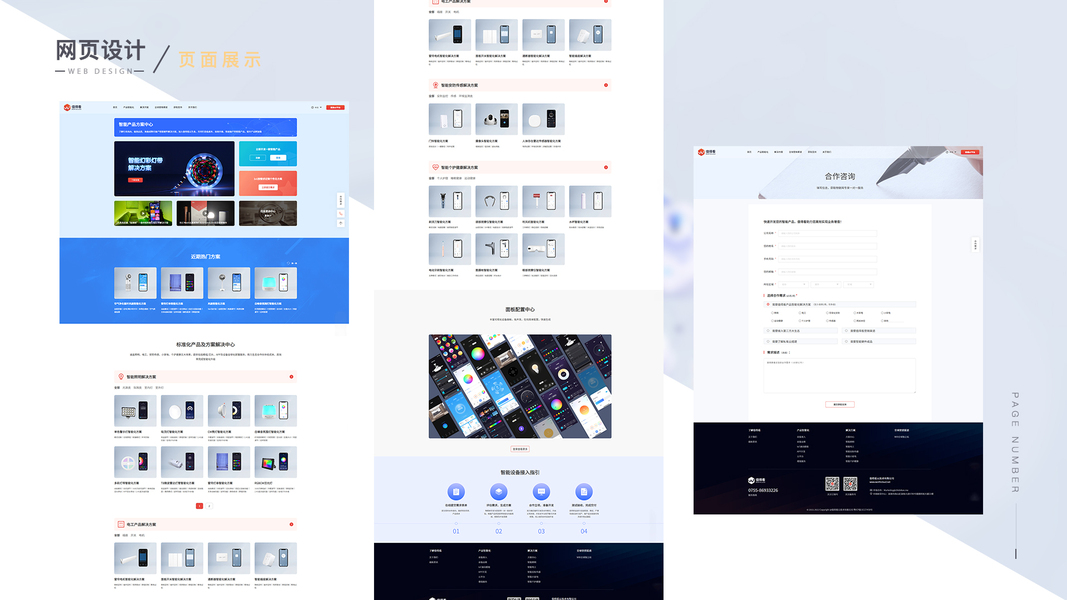Expand 智能个护健康解决方案 via its red dot
The image size is (1067, 600).
click(606, 167)
